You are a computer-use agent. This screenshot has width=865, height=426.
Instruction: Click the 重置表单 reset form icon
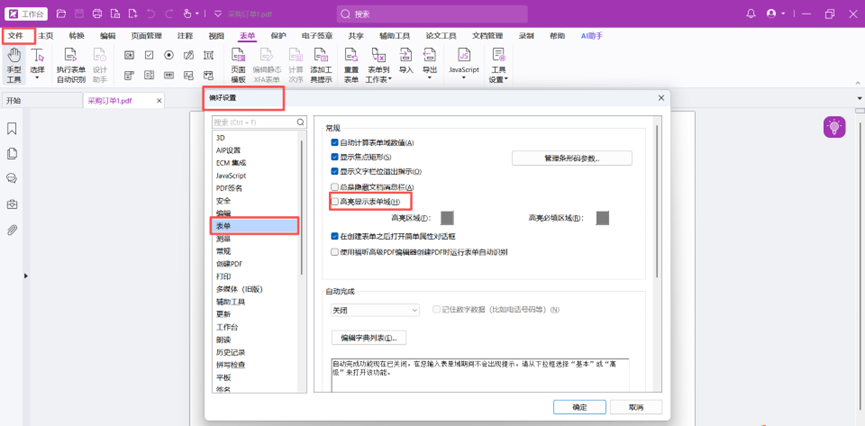pos(351,65)
